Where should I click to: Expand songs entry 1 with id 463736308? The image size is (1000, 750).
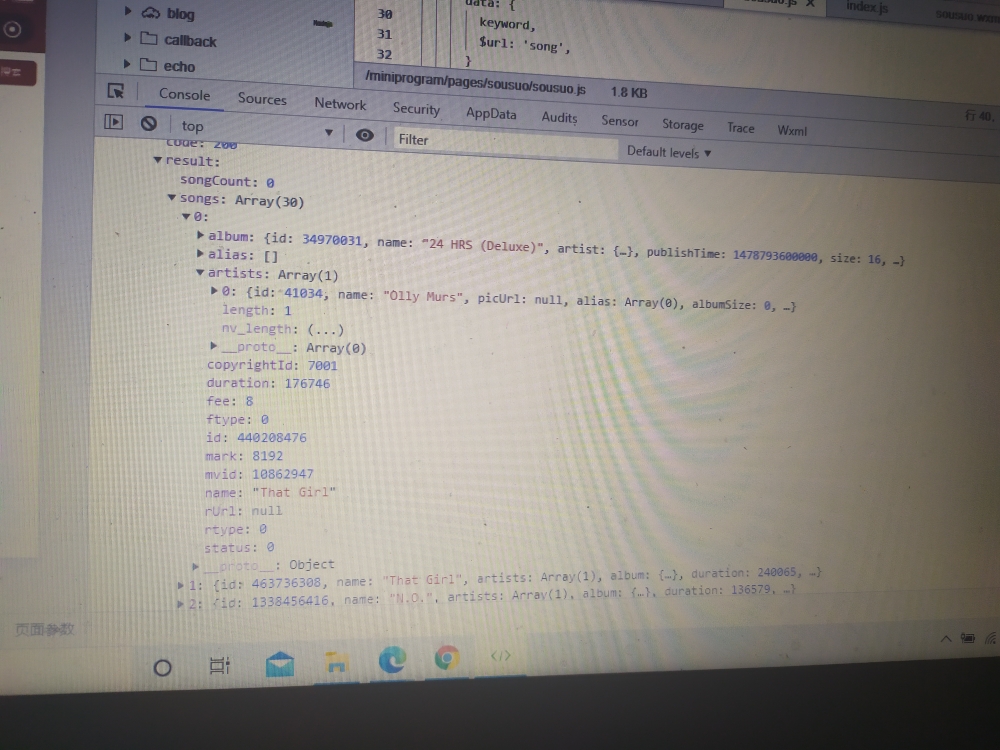tap(180, 584)
